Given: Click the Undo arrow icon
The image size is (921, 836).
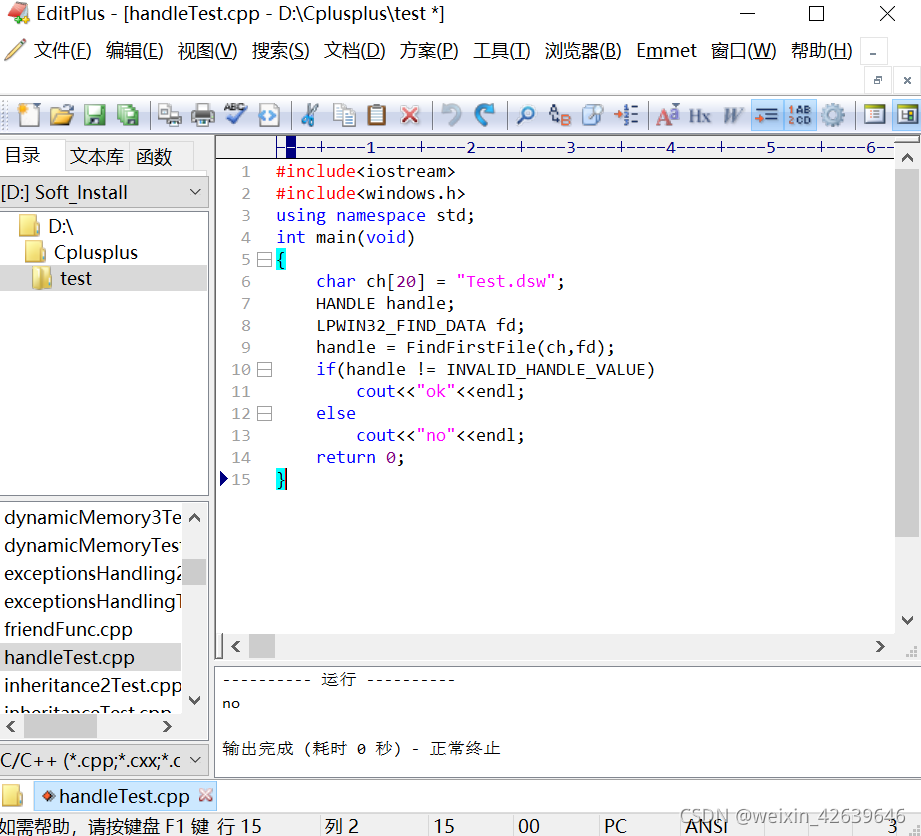Looking at the screenshot, I should tap(451, 115).
